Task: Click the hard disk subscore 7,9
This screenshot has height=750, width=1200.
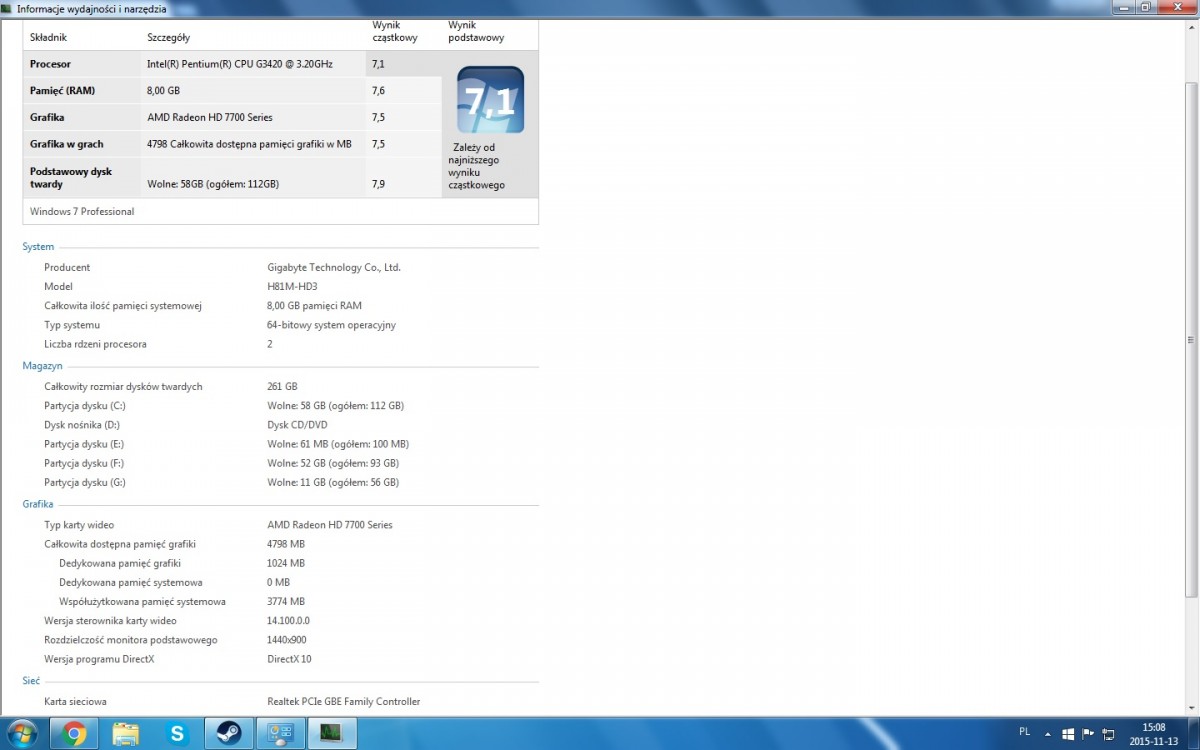Action: pos(378,184)
